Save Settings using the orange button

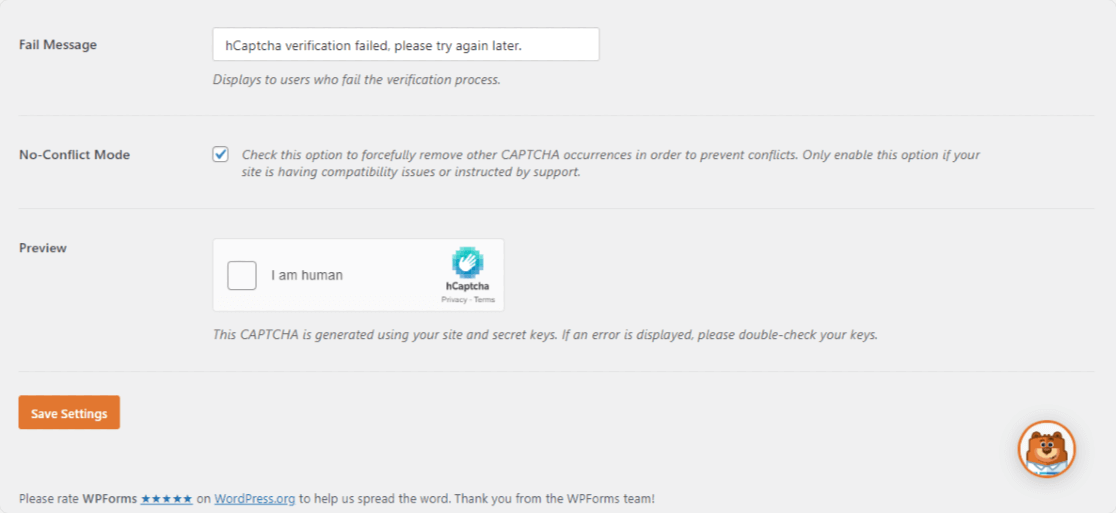point(69,413)
